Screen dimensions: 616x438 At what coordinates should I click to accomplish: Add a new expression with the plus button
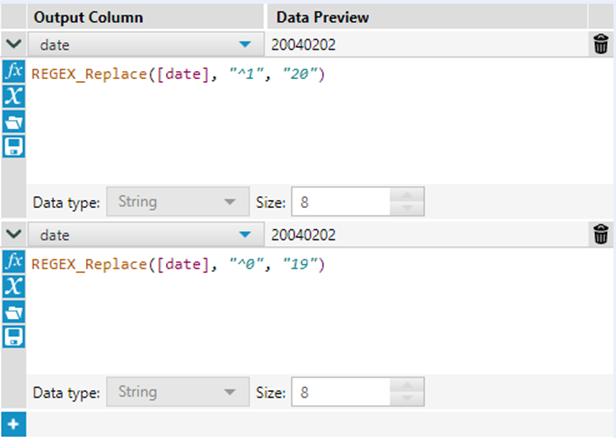click(x=14, y=425)
